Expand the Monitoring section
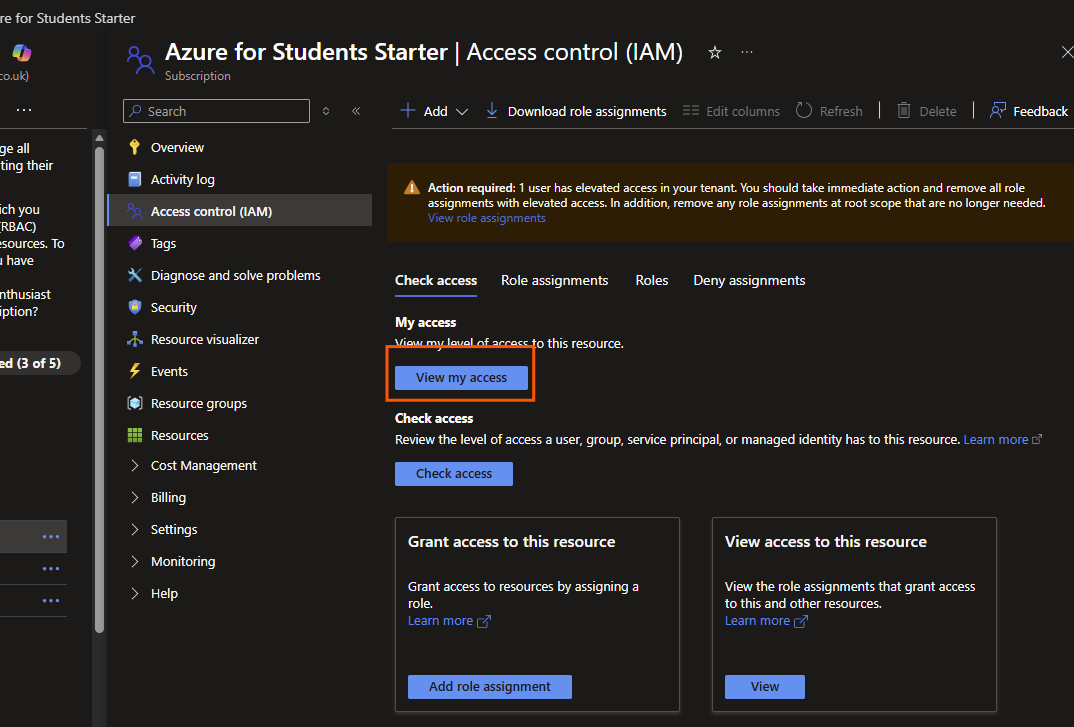This screenshot has height=727, width=1074. coord(135,561)
